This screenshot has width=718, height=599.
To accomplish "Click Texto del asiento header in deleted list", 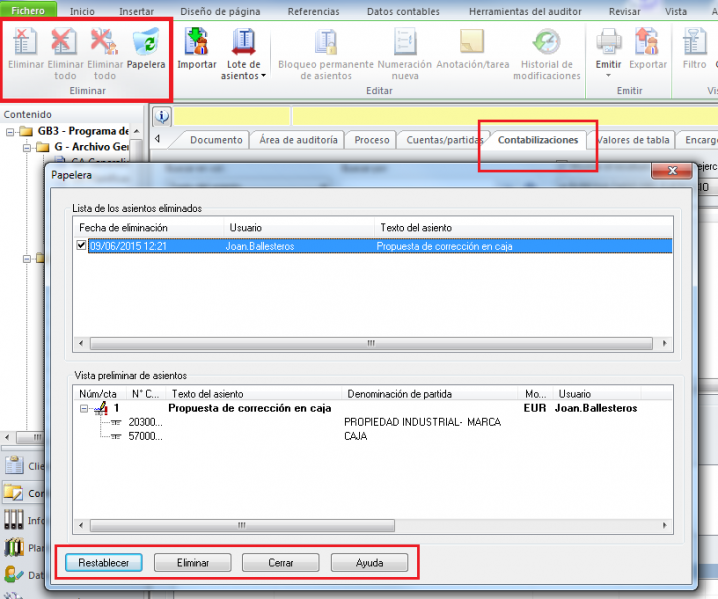I will 524,228.
